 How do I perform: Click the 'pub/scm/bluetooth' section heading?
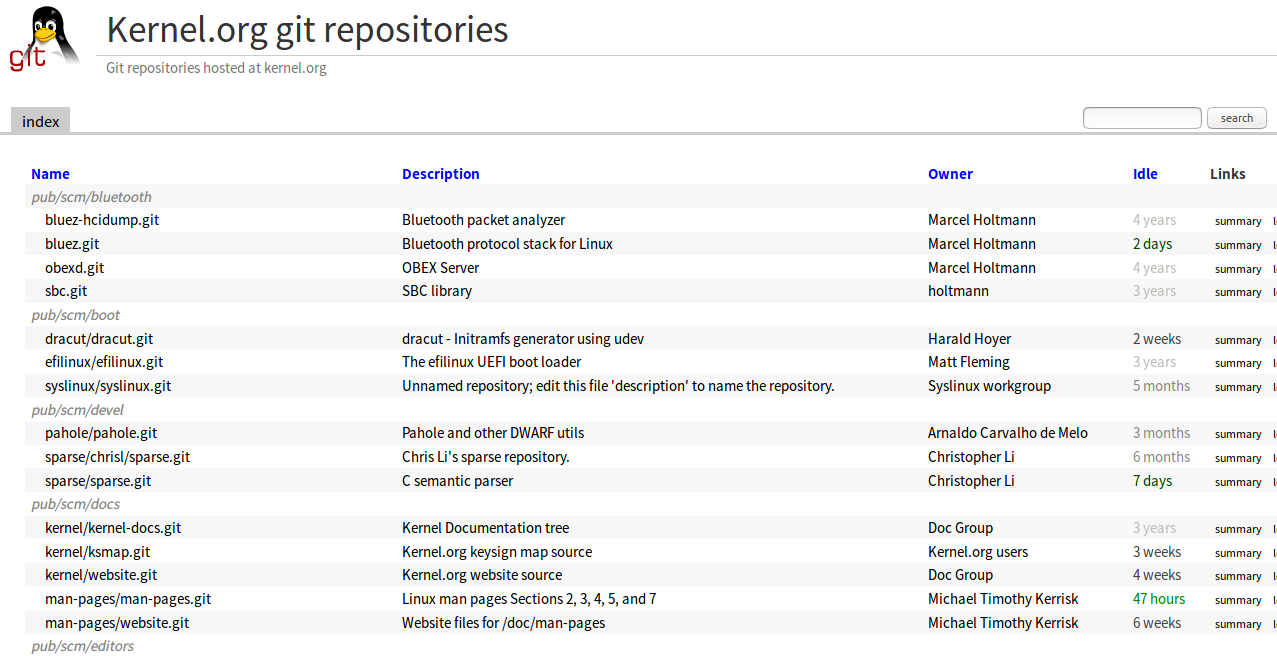91,197
